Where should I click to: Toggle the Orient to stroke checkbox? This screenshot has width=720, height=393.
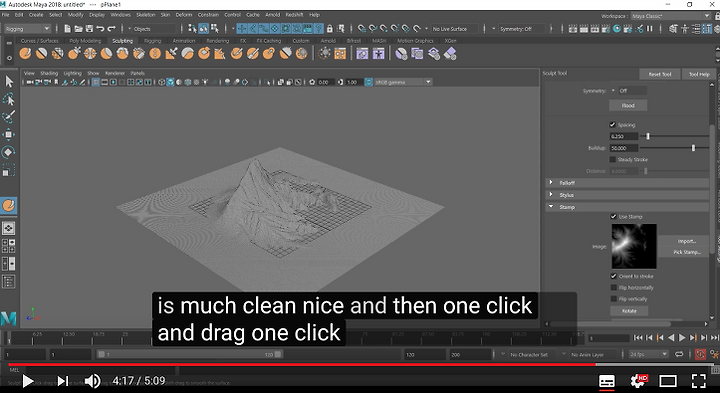613,276
